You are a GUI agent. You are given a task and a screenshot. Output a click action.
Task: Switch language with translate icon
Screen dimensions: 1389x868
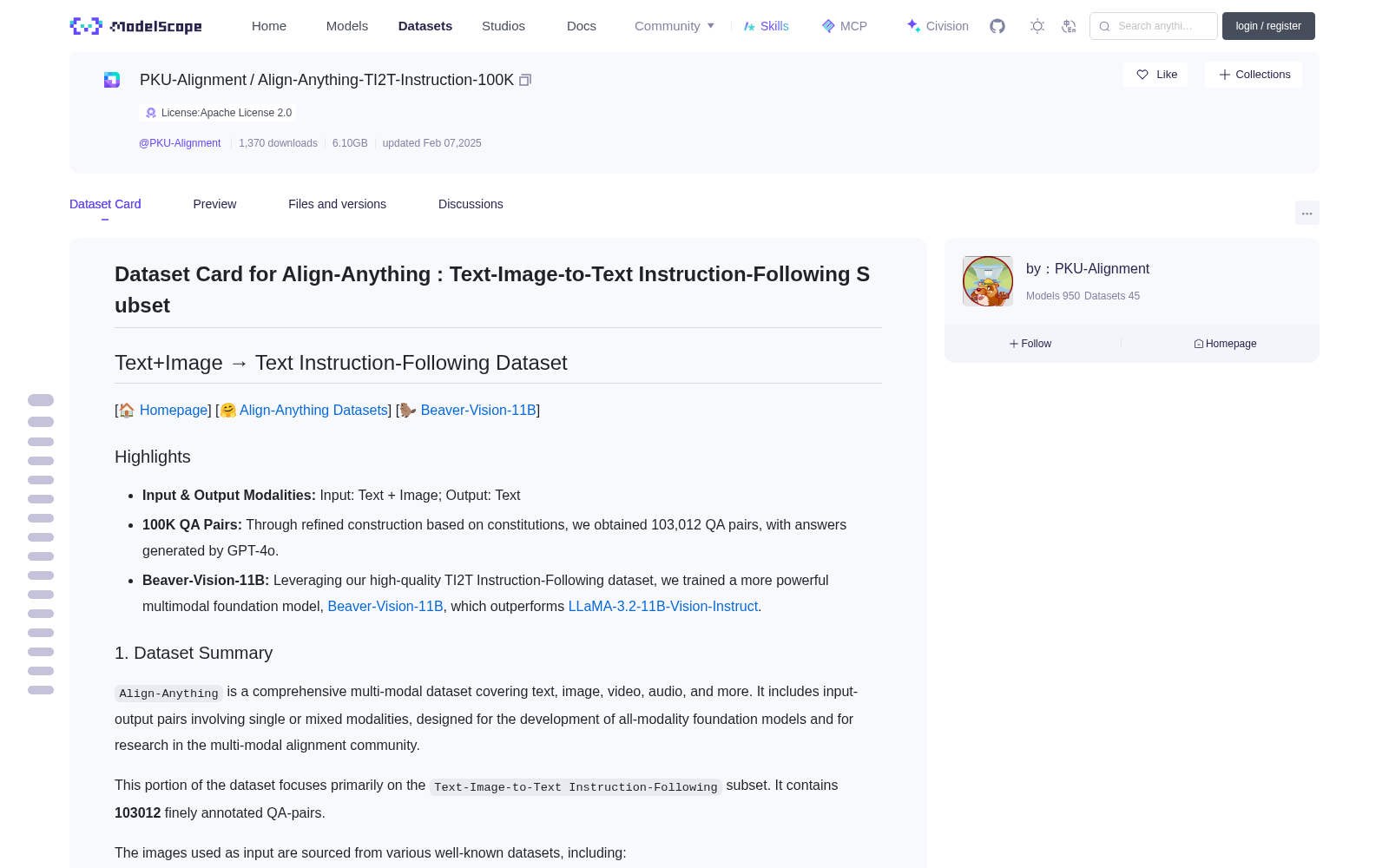(x=1070, y=26)
